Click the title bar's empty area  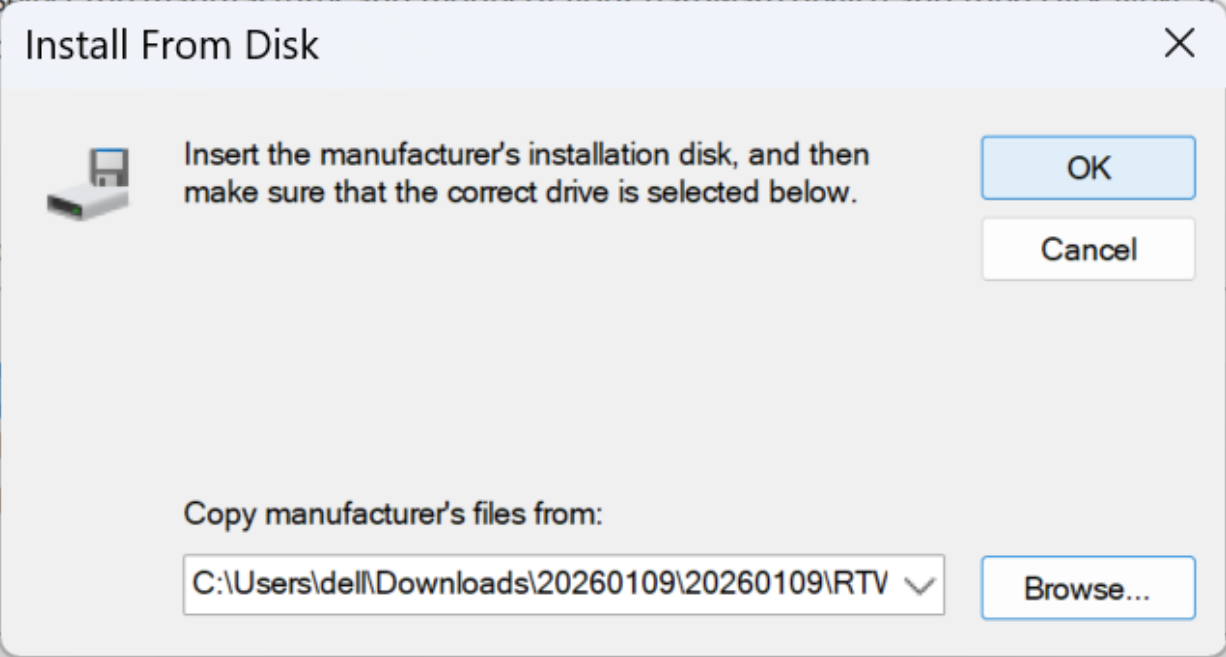coord(700,46)
